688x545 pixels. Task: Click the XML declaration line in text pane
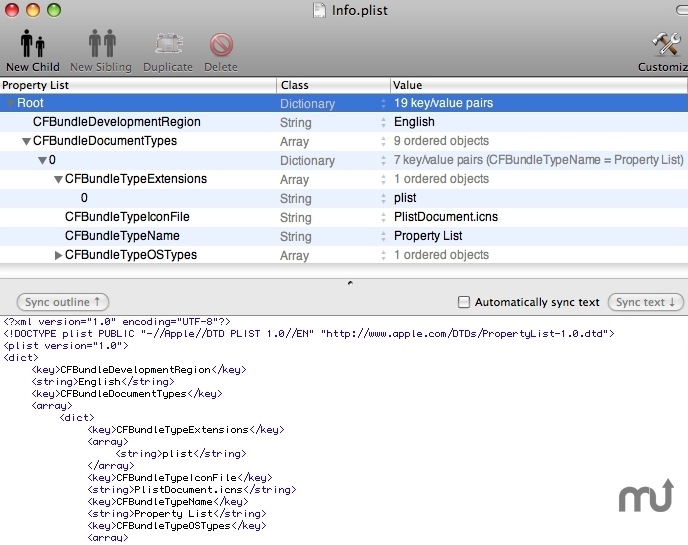point(117,322)
